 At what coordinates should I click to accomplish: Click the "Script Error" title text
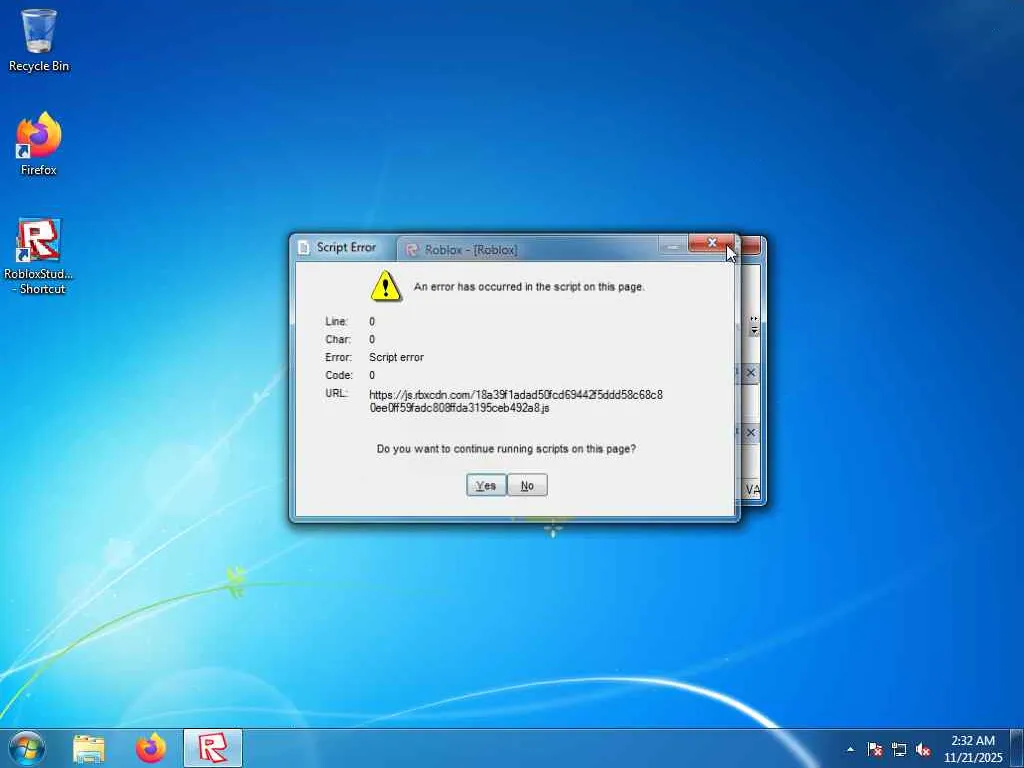click(346, 248)
